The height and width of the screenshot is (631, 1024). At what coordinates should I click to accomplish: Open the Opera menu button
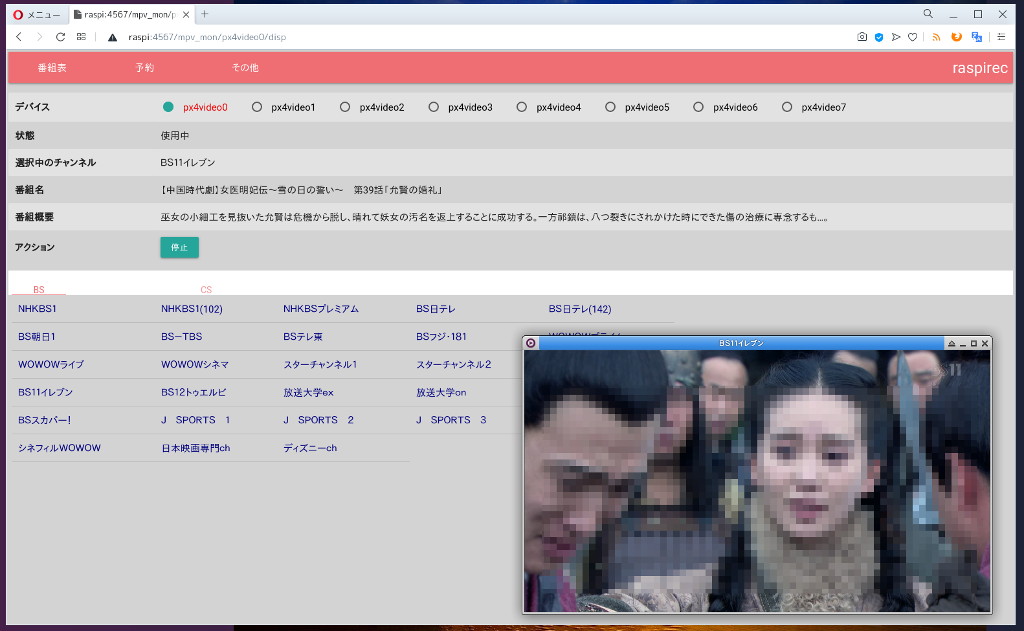coord(35,14)
